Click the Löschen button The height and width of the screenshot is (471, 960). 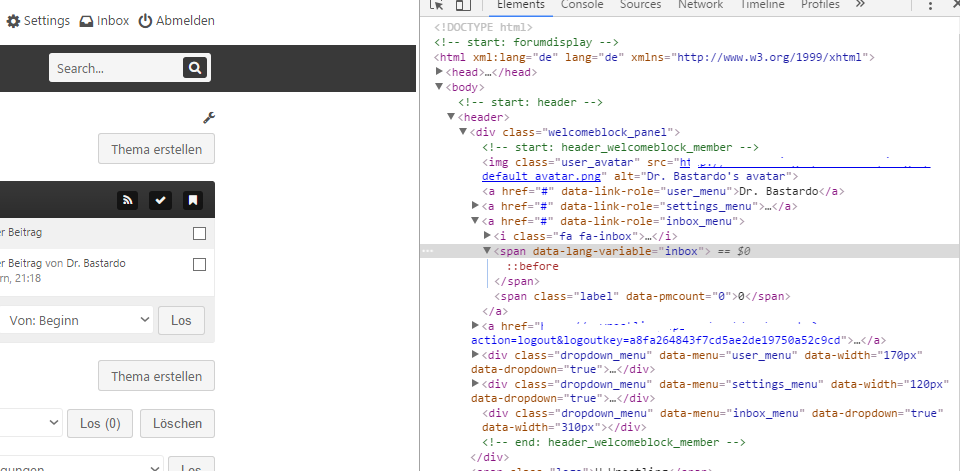click(177, 423)
